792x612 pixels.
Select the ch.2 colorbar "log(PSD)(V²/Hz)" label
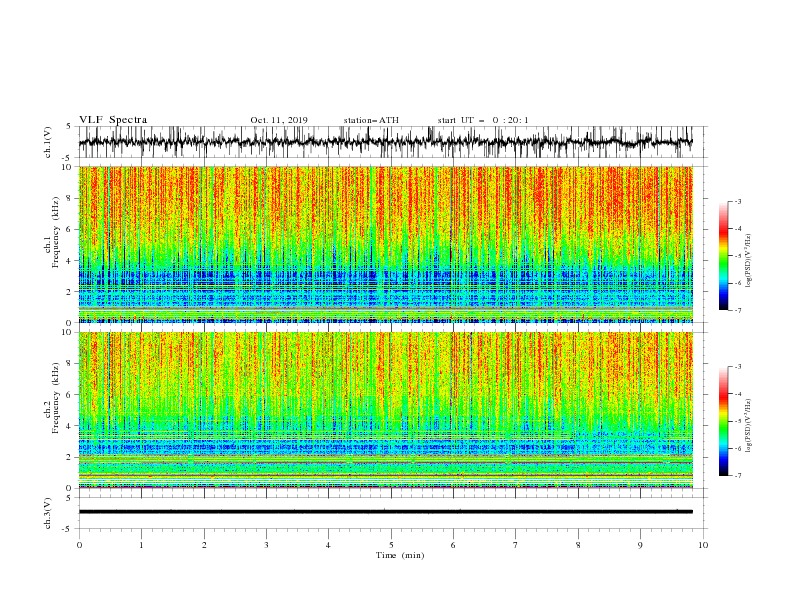748,425
